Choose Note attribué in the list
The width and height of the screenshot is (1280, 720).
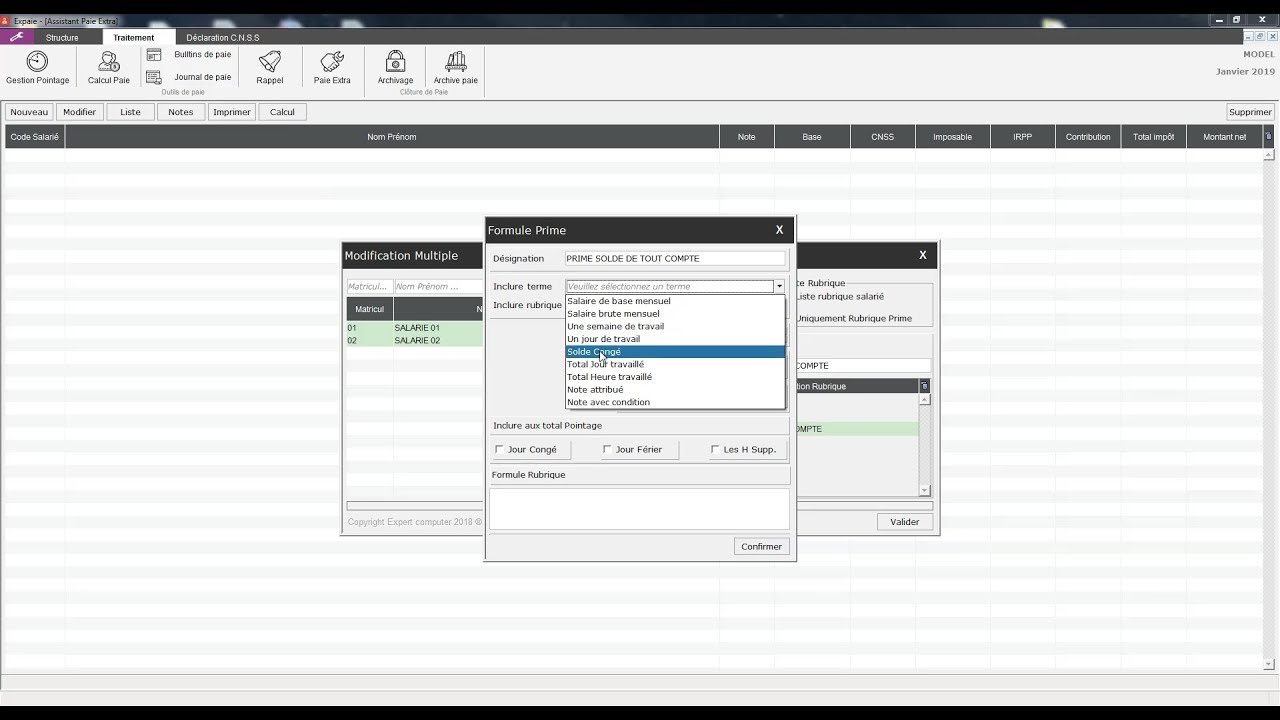click(675, 390)
